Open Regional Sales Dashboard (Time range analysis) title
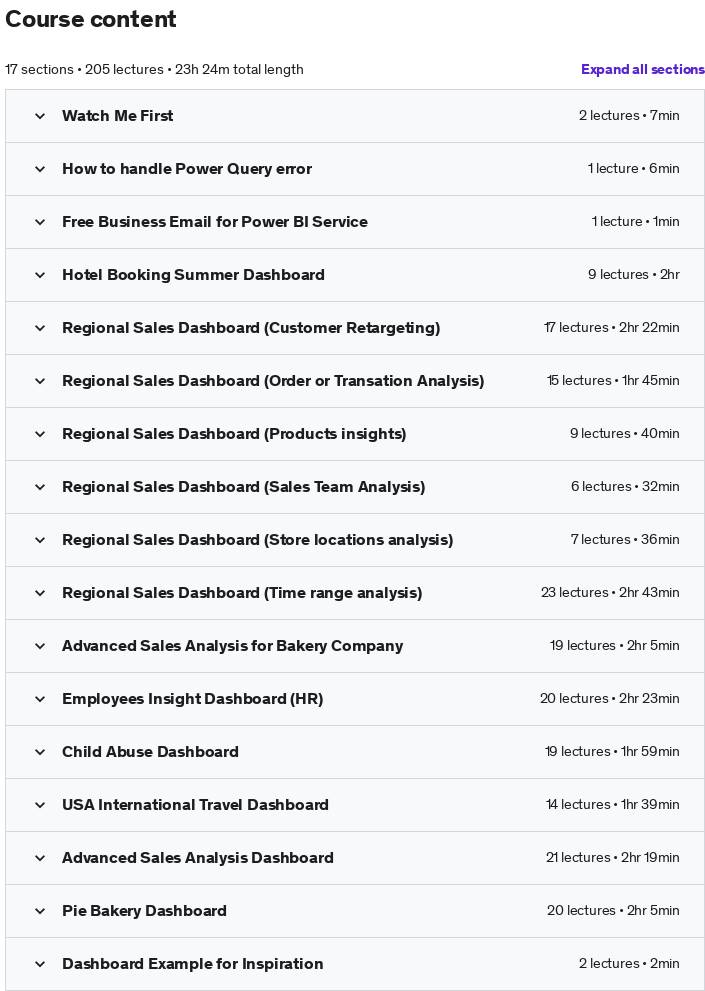The width and height of the screenshot is (705, 991). pyautogui.click(x=242, y=593)
